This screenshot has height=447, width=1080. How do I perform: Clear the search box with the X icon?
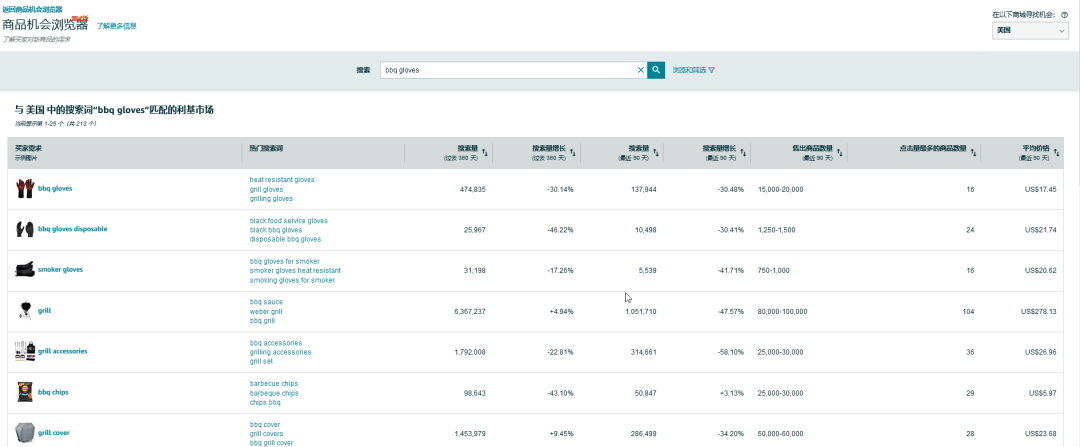point(641,70)
